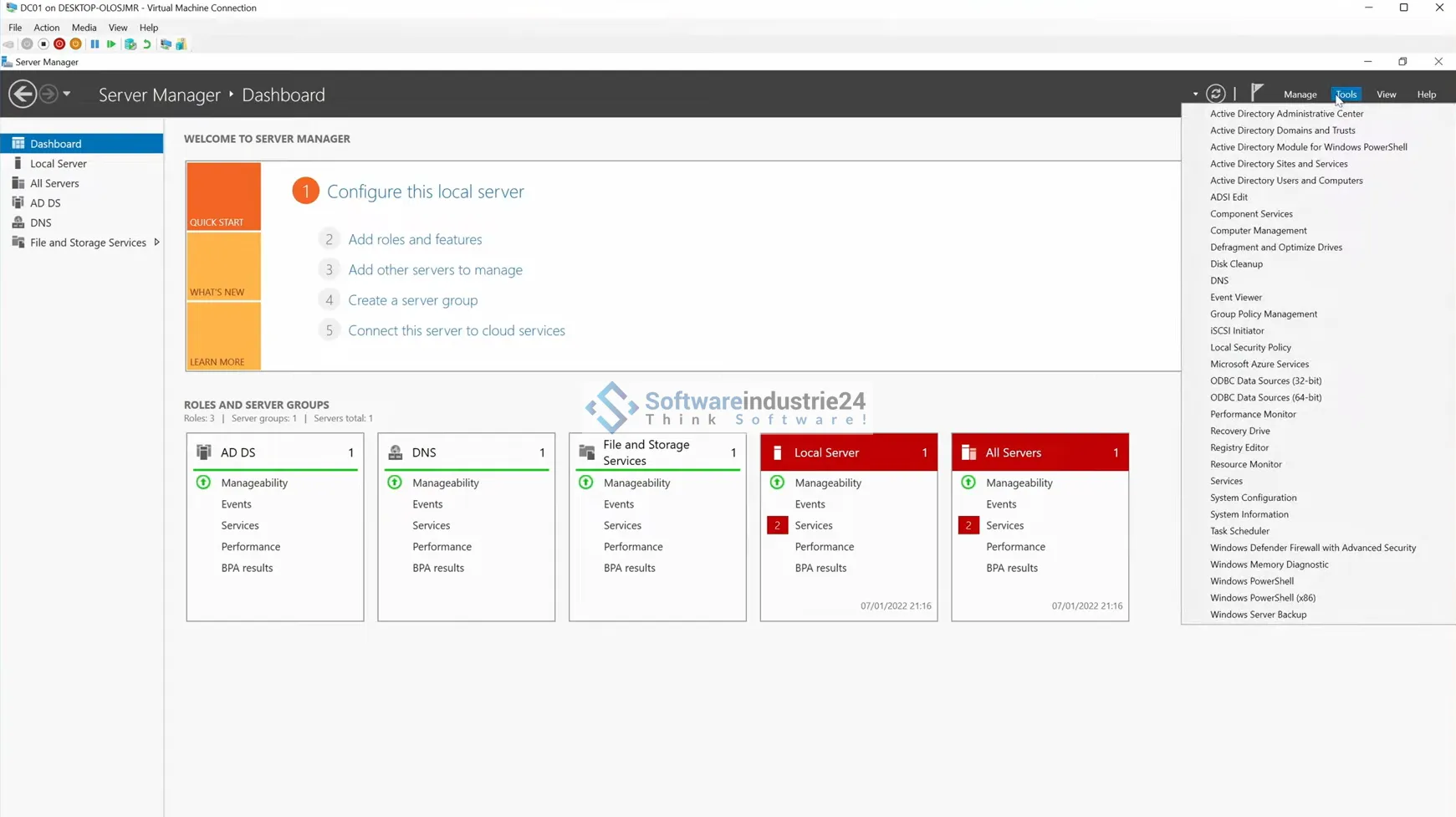Click the orange Save VM icon
This screenshot has width=1456, height=817.
(76, 44)
